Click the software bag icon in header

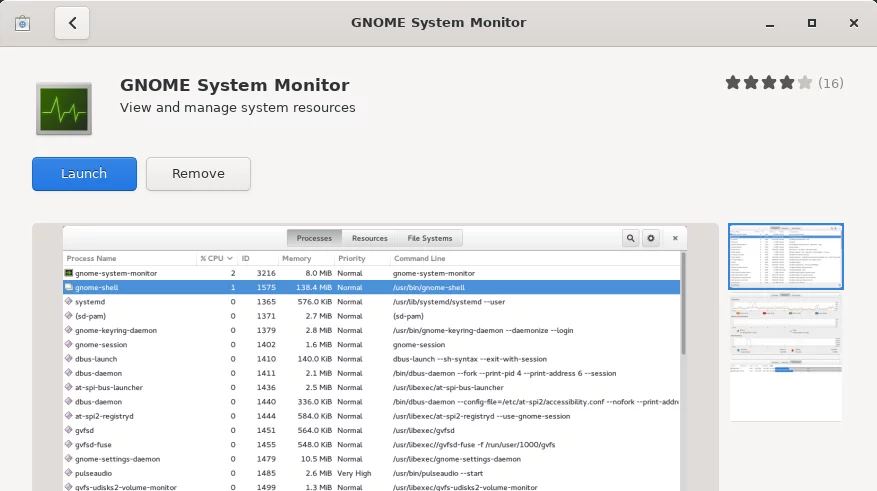click(22, 23)
